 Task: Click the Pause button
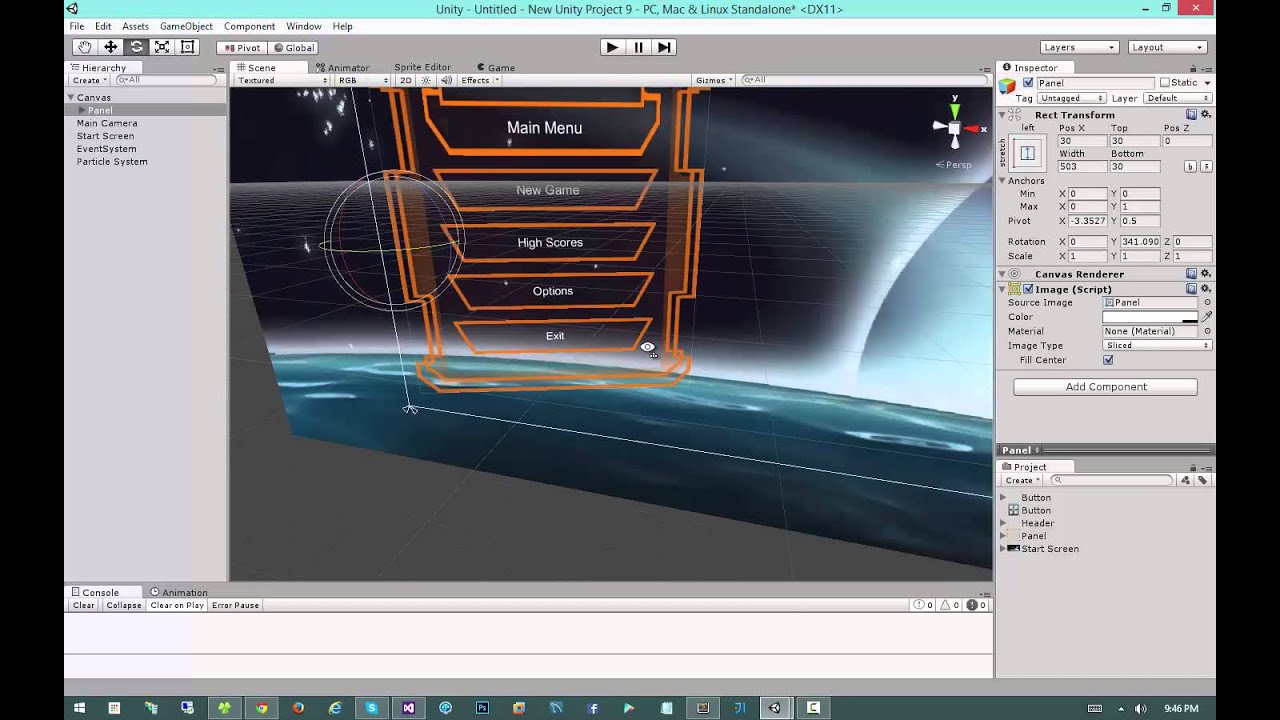[638, 47]
